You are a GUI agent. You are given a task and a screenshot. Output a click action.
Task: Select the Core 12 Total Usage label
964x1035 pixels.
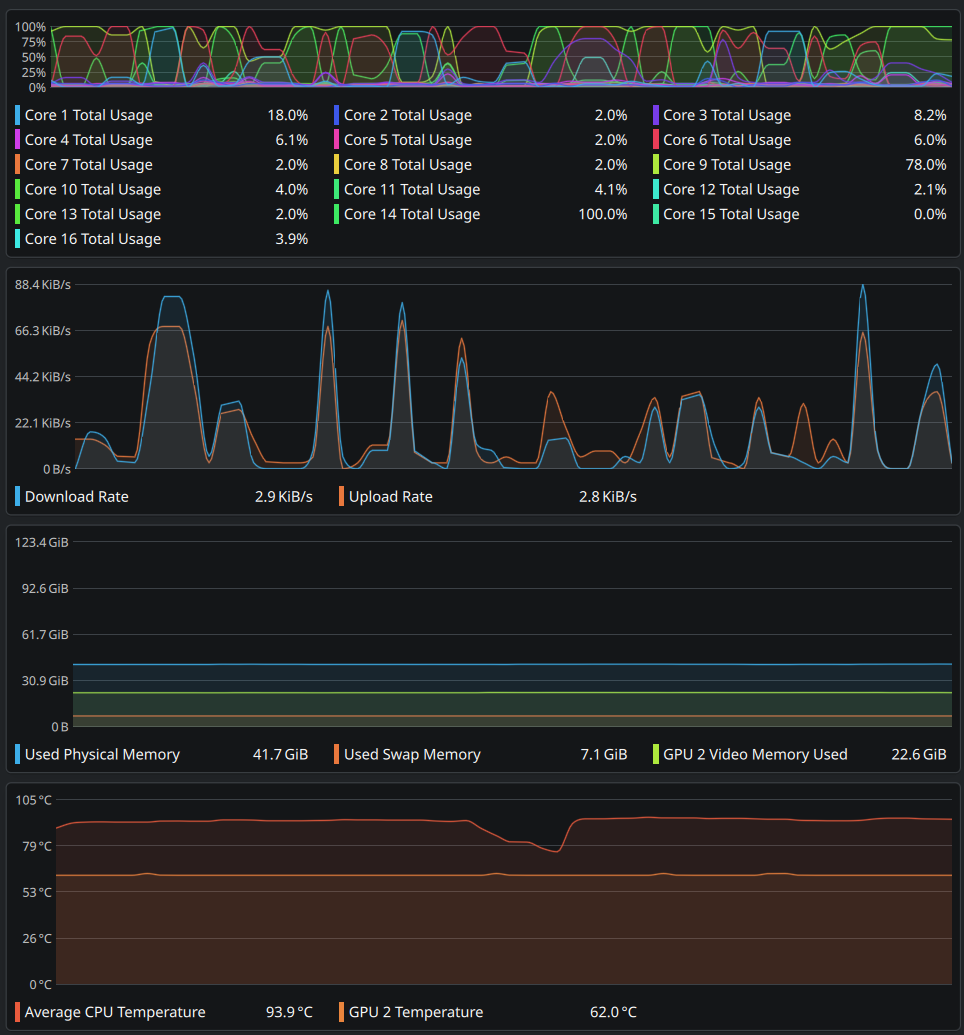pos(731,189)
